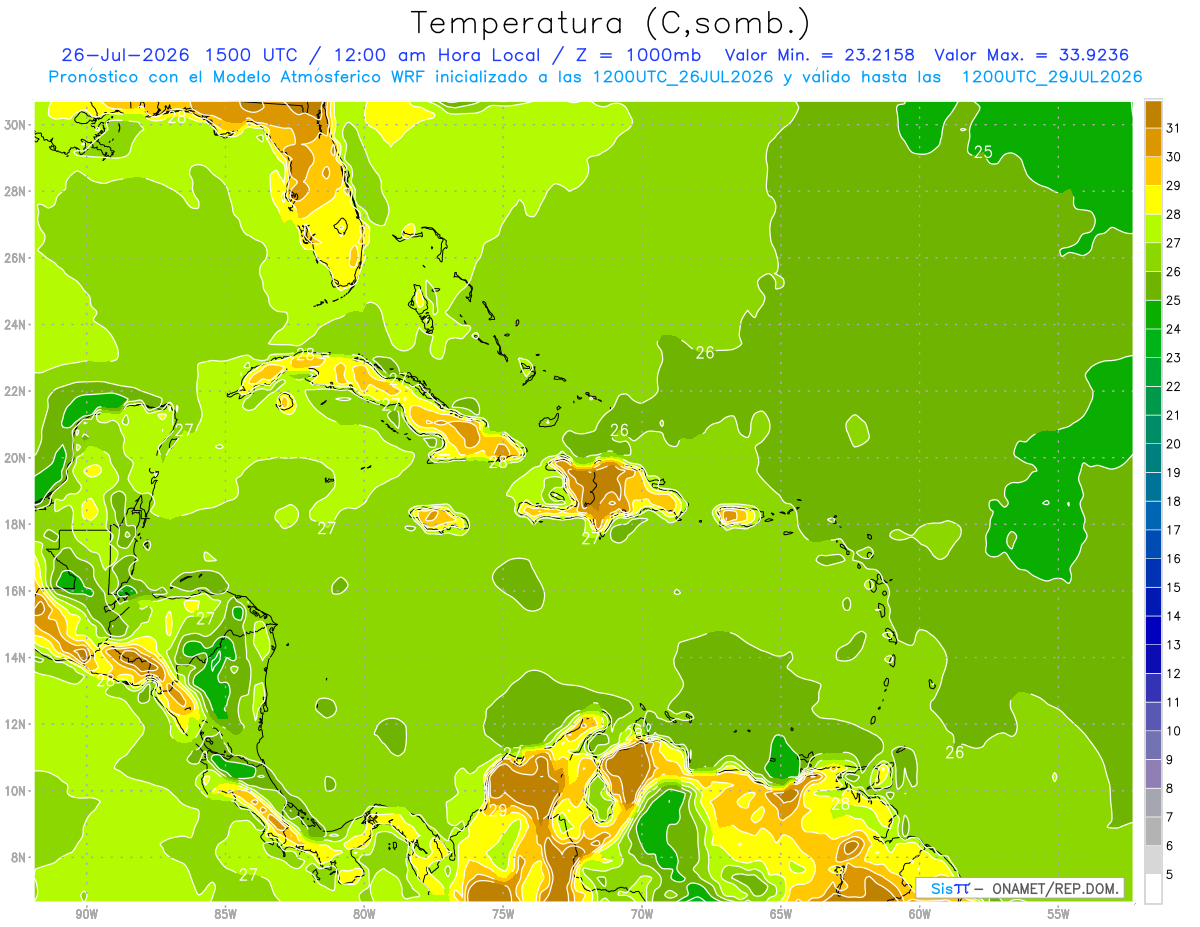Click the legend value 11

[1174, 702]
